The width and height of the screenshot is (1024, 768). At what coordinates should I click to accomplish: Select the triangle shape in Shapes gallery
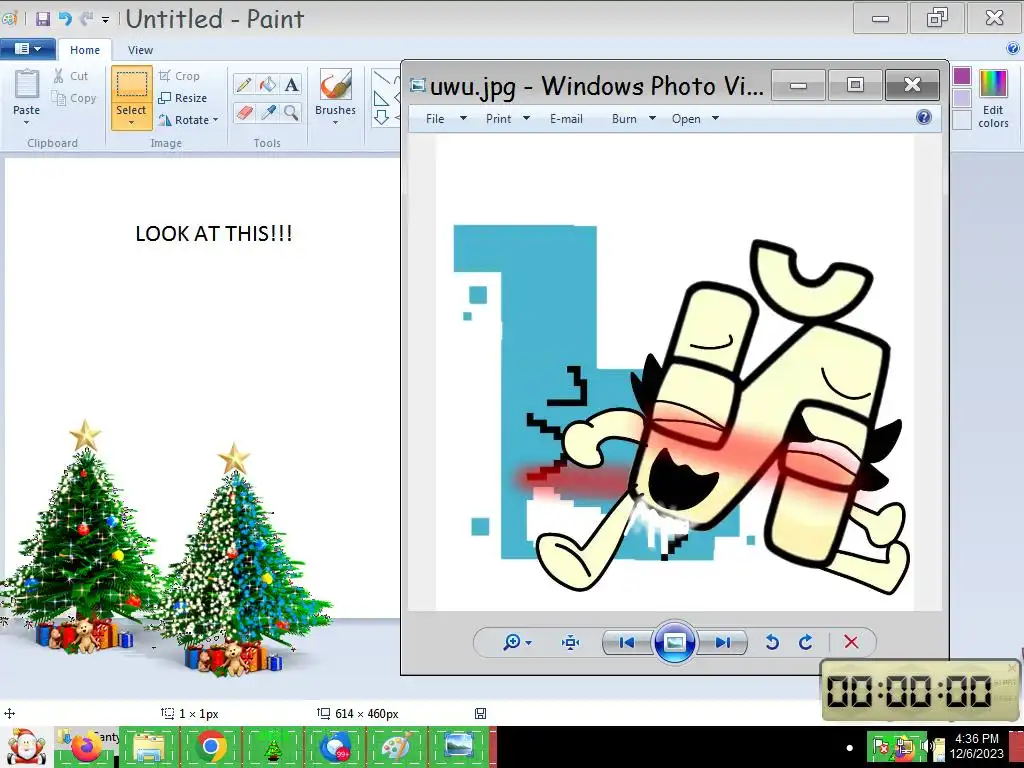[381, 99]
